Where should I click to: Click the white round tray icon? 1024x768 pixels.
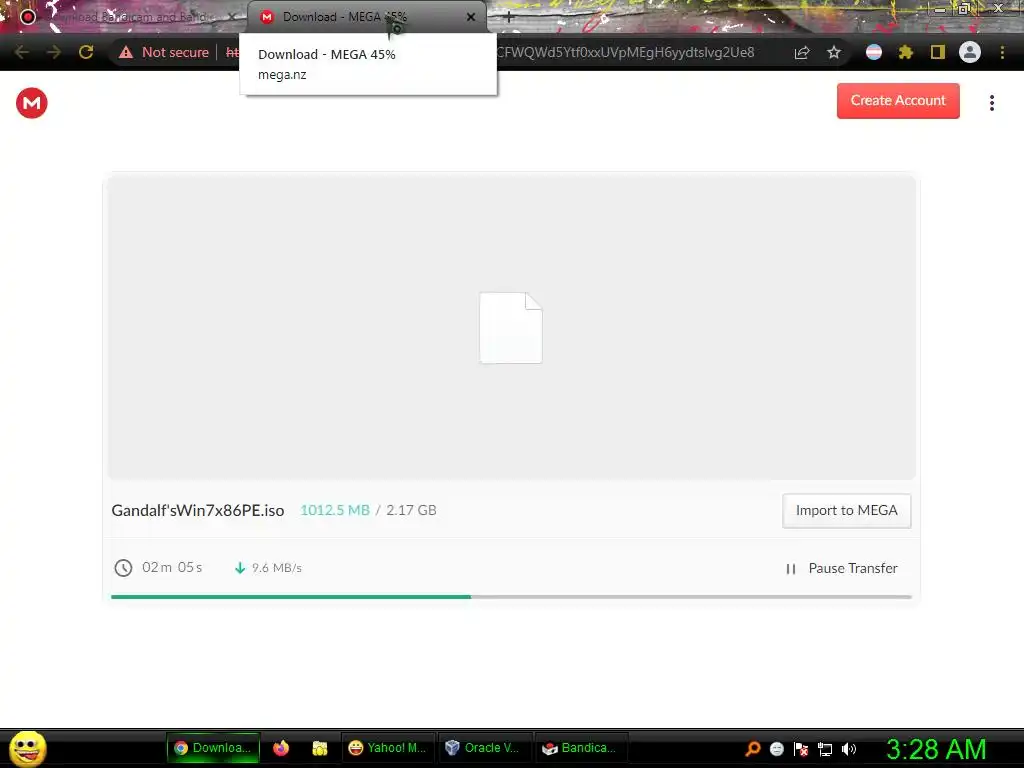[776, 749]
